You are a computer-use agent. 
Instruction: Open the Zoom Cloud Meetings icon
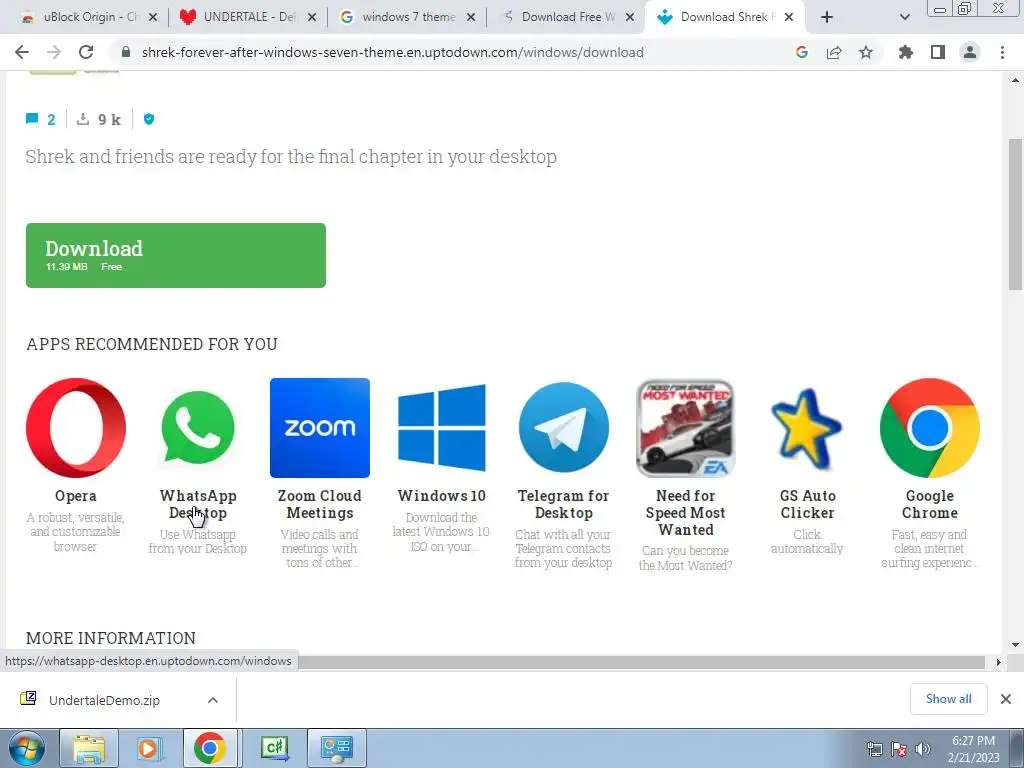[320, 428]
